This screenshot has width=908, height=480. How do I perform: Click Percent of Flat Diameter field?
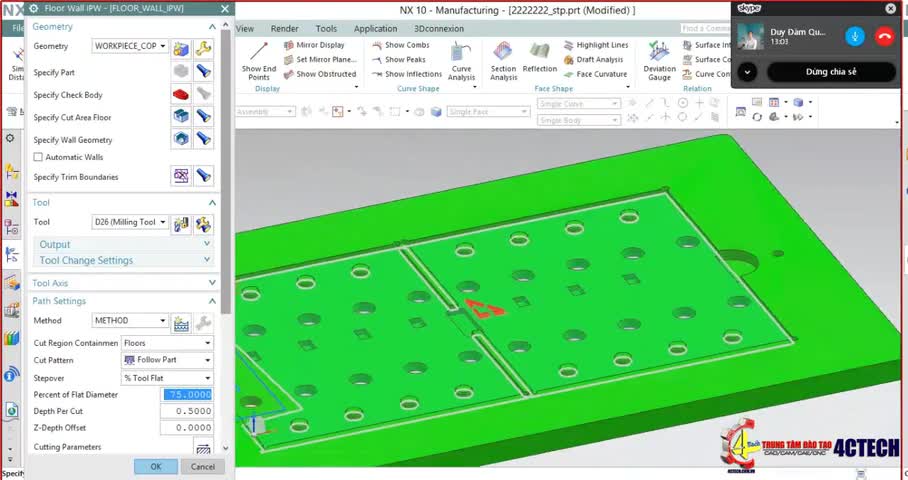coord(186,394)
